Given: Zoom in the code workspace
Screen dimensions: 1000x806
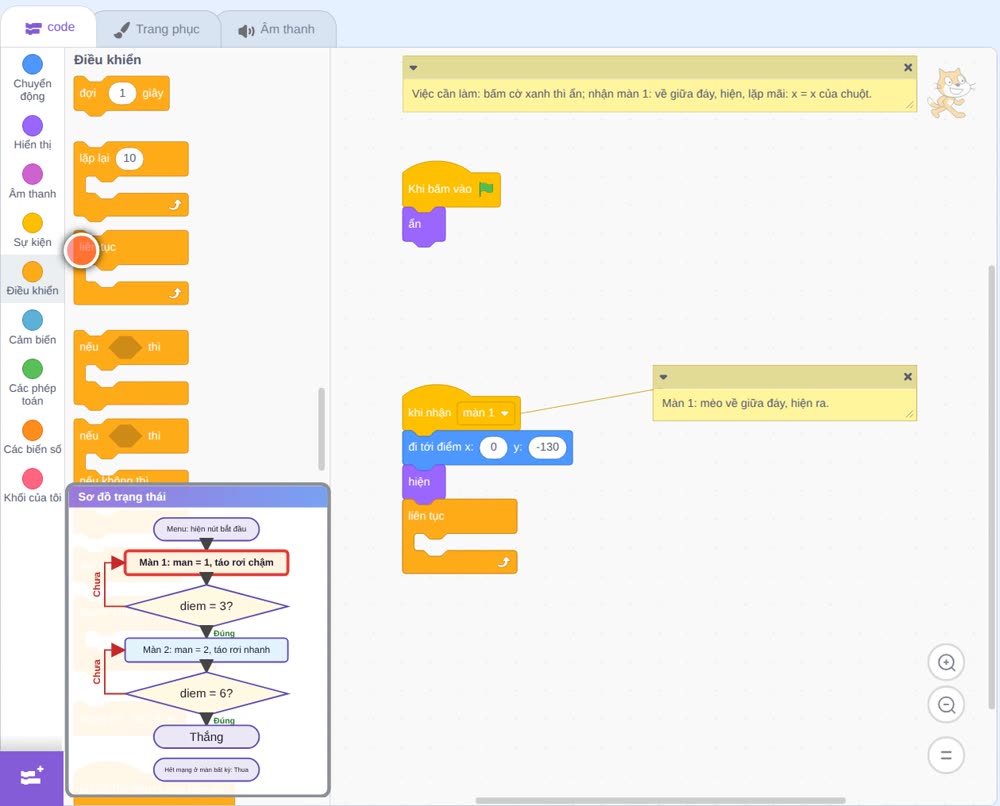Looking at the screenshot, I should pyautogui.click(x=946, y=663).
